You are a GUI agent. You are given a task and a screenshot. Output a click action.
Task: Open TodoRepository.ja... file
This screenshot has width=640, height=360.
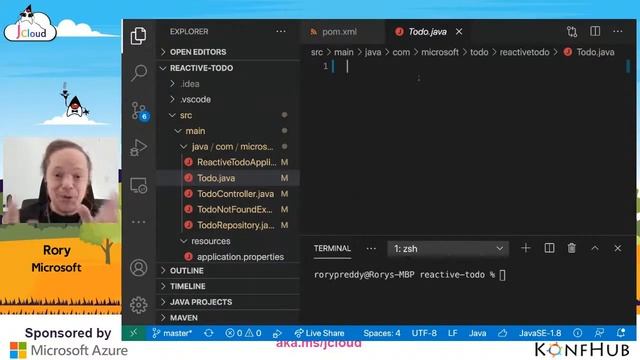click(x=229, y=225)
